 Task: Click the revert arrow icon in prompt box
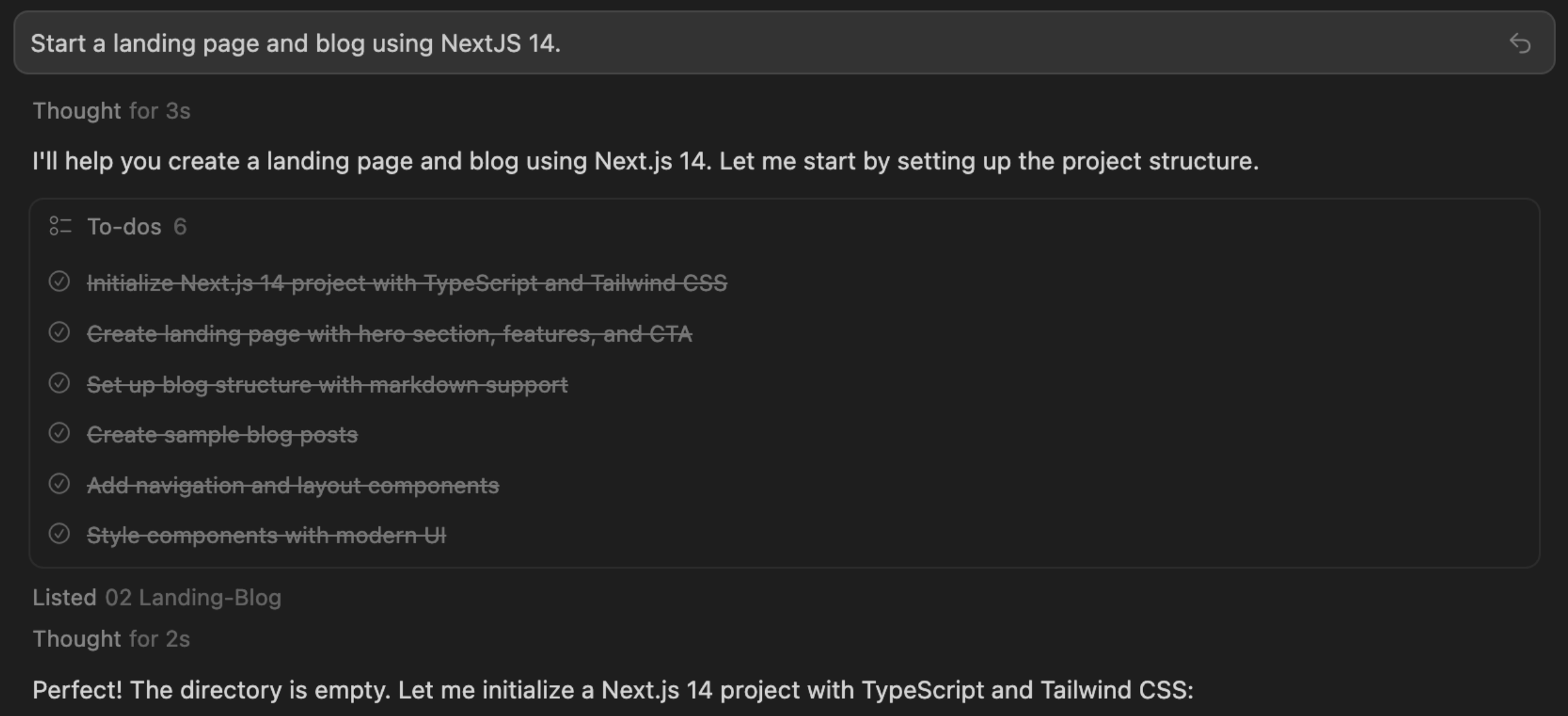tap(1520, 44)
